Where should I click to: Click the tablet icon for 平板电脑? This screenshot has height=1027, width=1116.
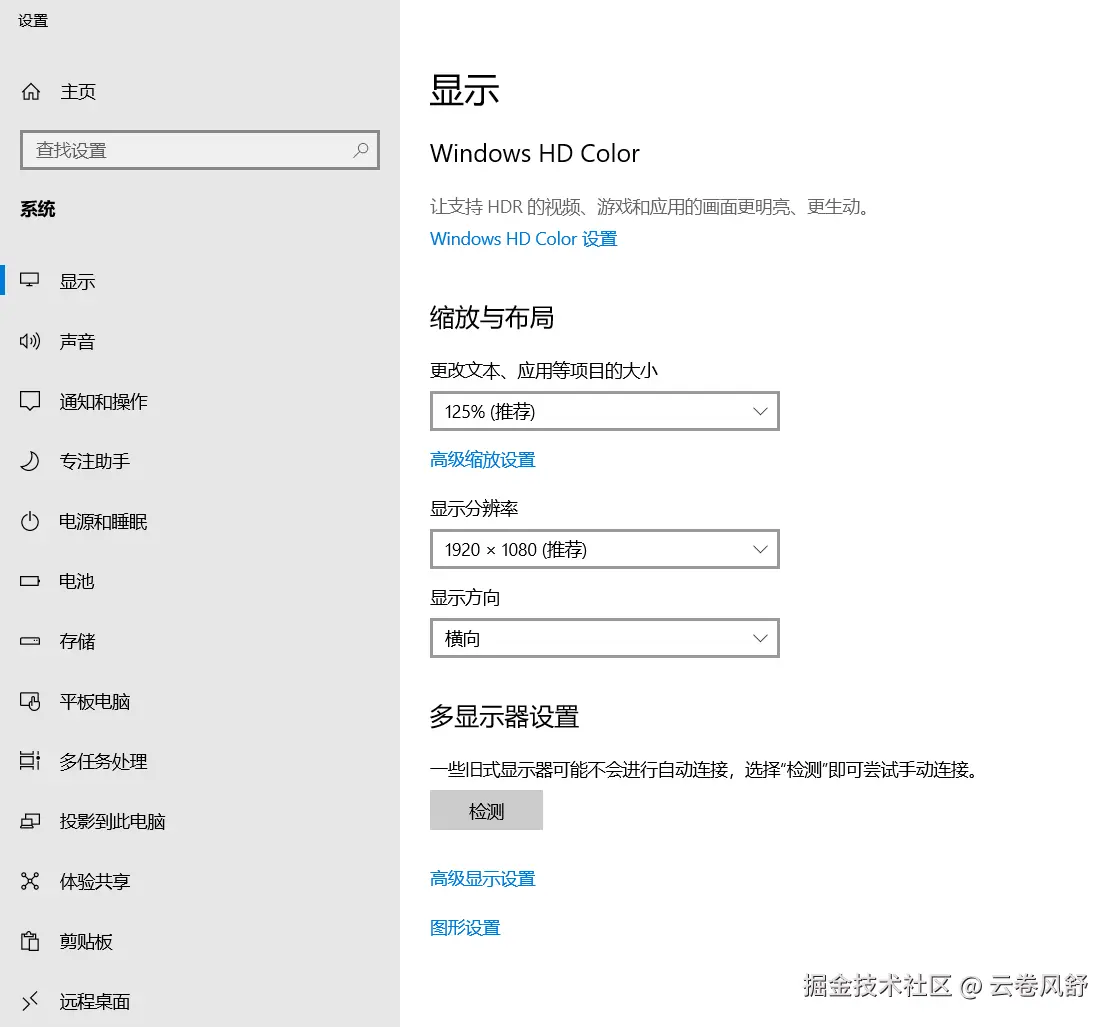(x=30, y=701)
